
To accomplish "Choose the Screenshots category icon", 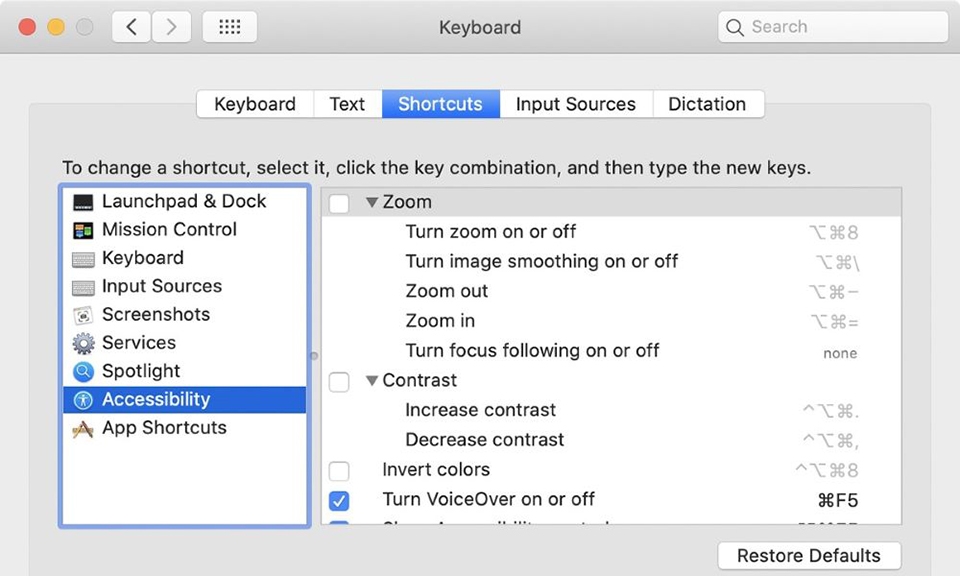I will 83,315.
